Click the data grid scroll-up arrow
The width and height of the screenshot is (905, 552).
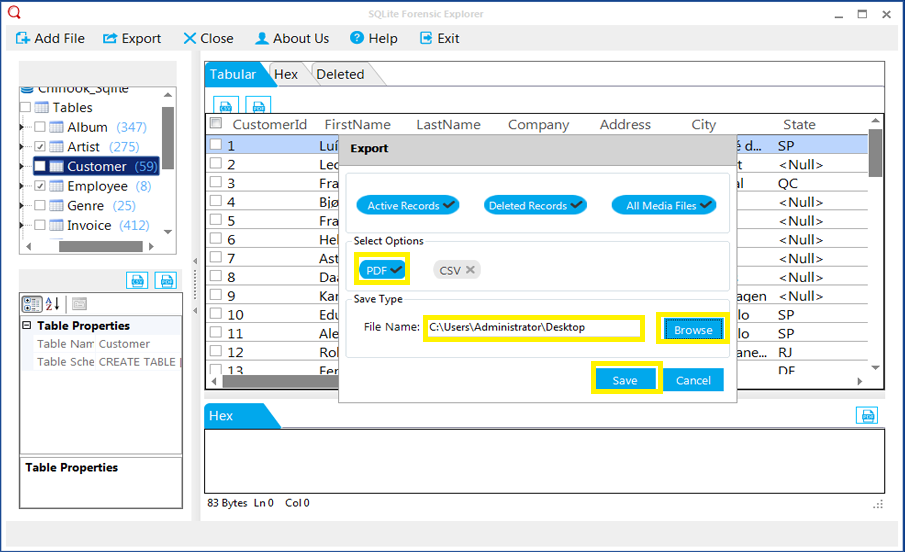coord(875,121)
